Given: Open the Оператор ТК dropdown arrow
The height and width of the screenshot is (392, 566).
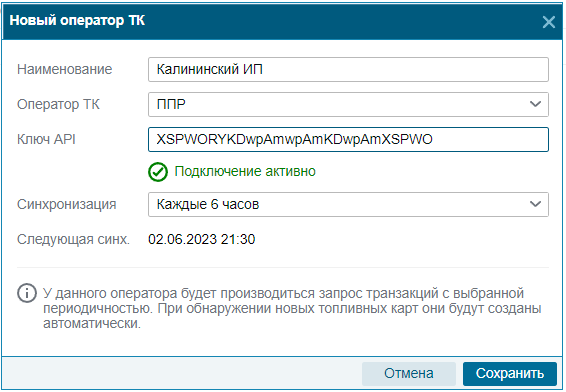Looking at the screenshot, I should click(535, 104).
